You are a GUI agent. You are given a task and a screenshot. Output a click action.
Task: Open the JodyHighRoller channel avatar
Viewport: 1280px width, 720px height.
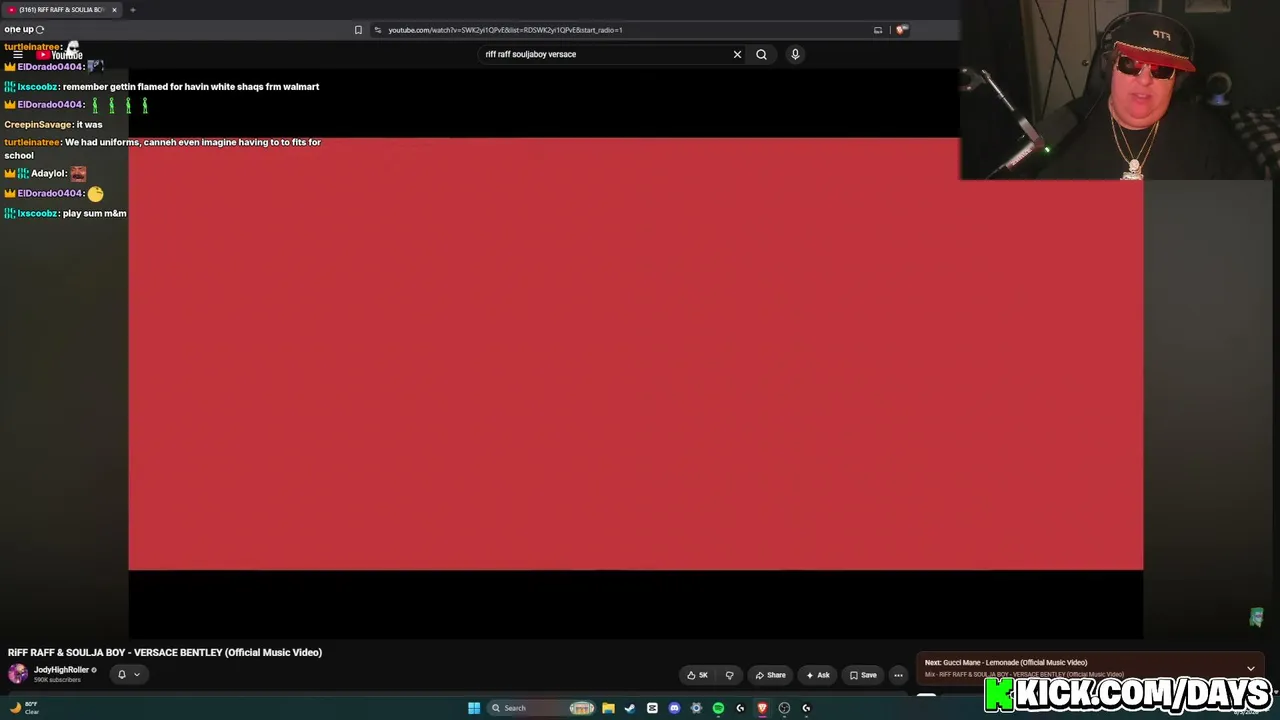18,674
